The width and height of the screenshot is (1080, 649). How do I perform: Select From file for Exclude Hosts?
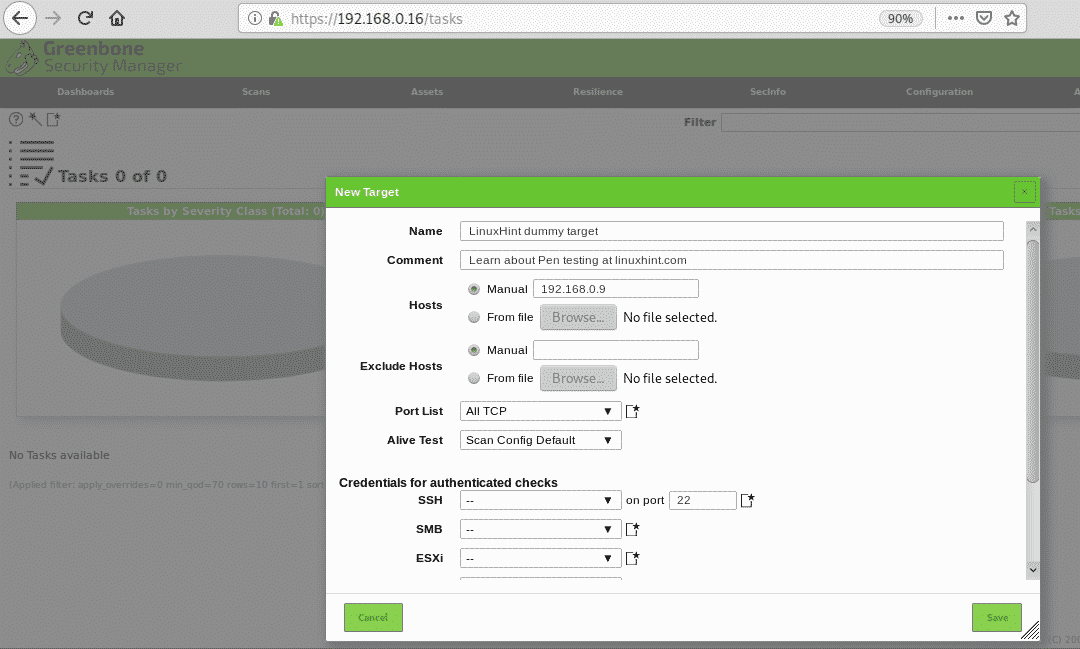coord(474,378)
